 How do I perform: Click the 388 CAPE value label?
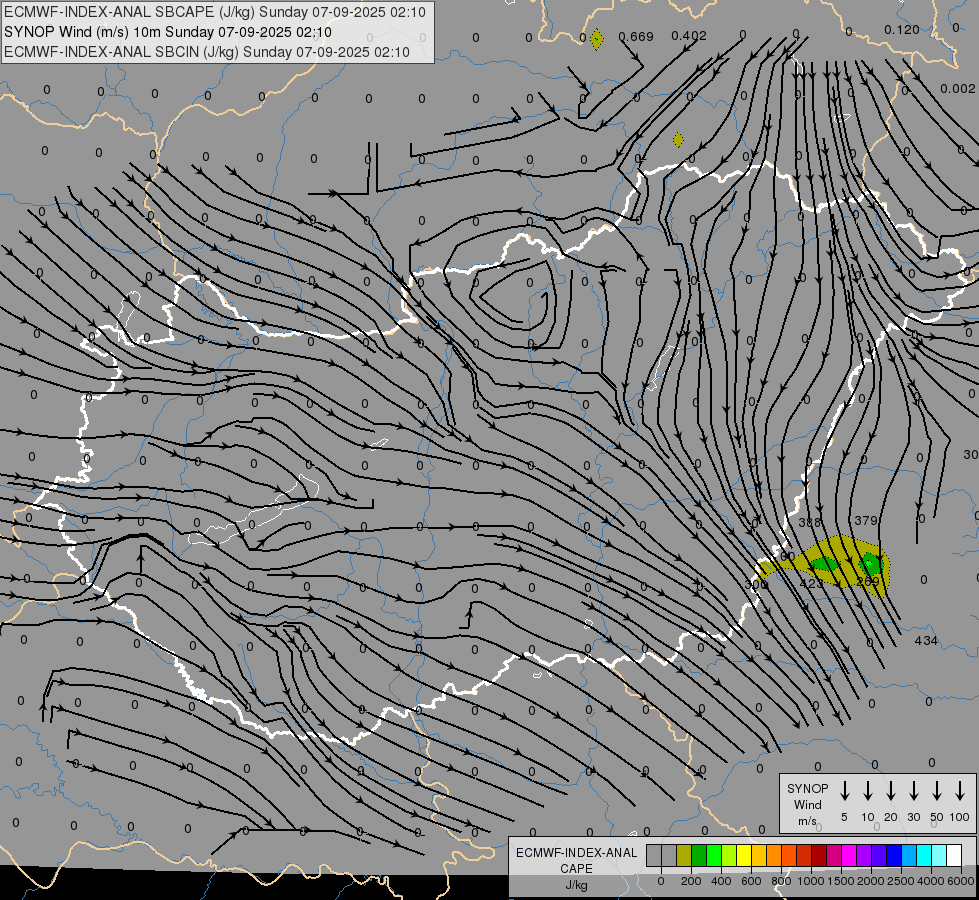809,522
